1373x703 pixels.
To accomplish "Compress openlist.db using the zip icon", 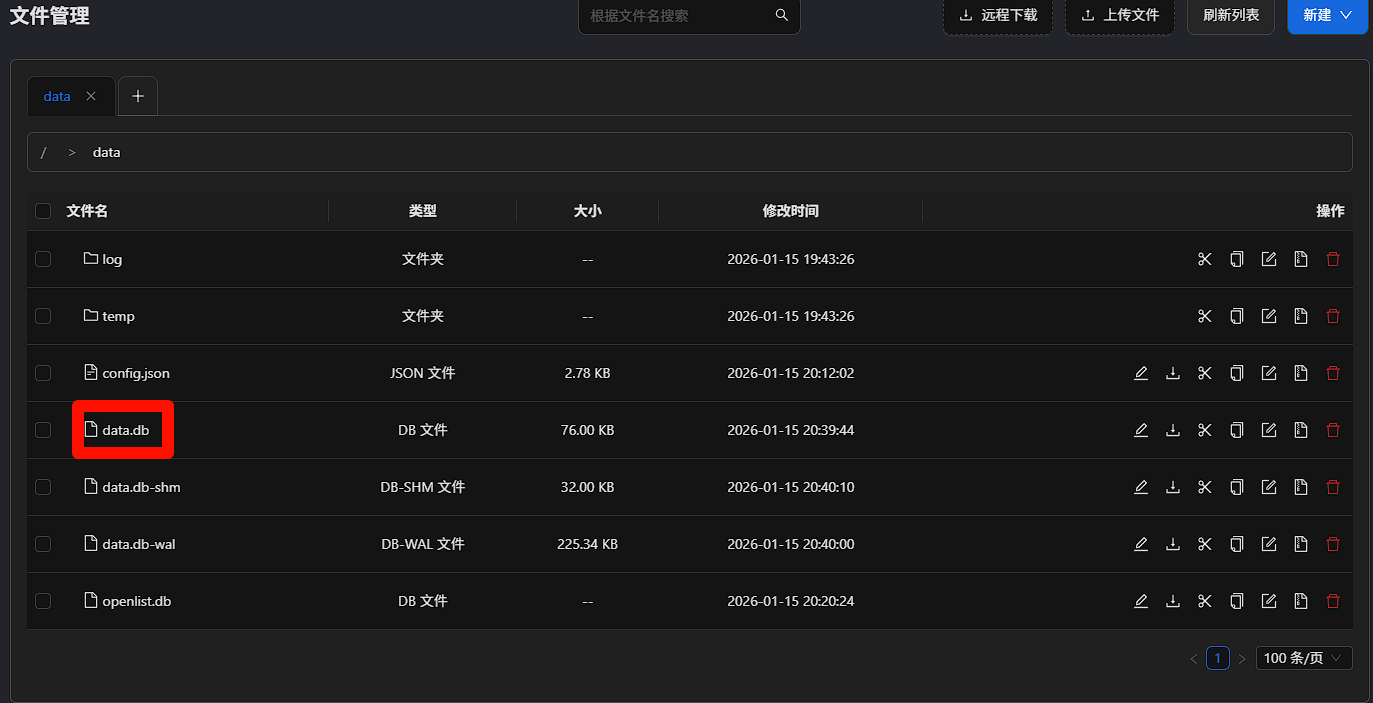I will tap(1301, 601).
